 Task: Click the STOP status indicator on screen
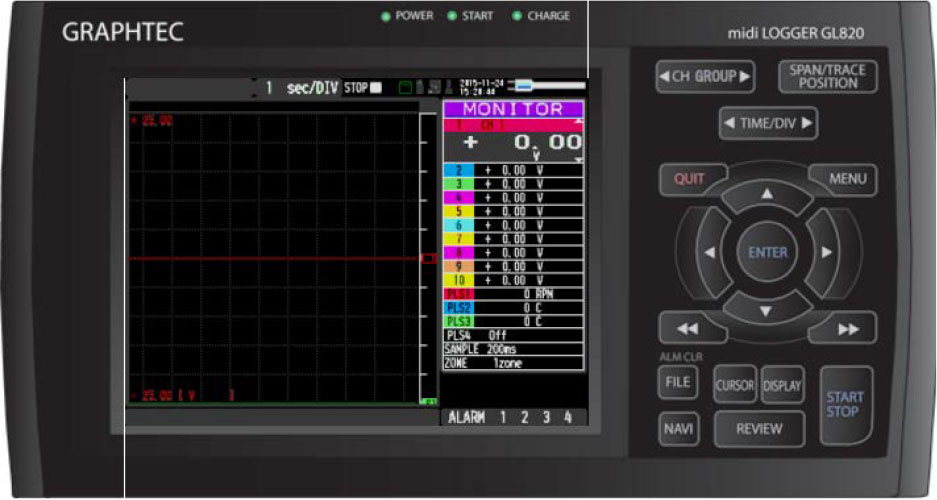click(363, 88)
